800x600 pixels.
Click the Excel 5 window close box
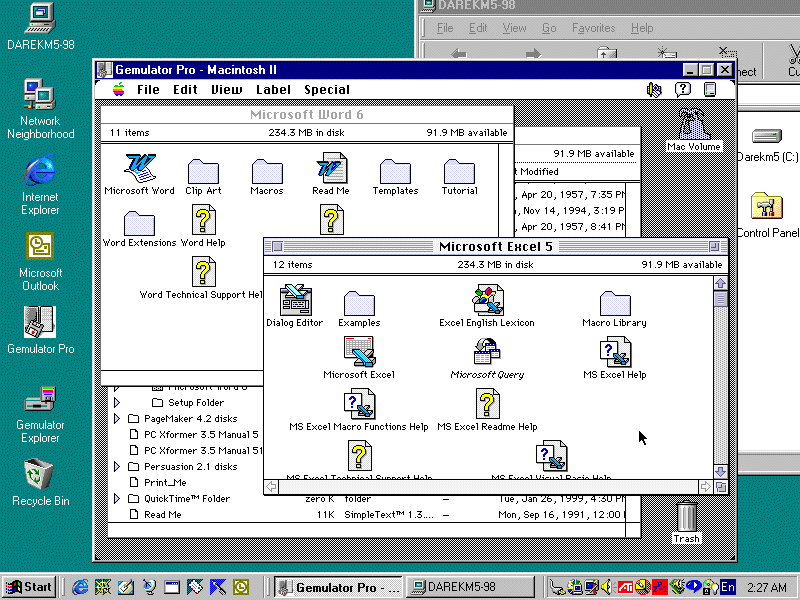(x=277, y=247)
